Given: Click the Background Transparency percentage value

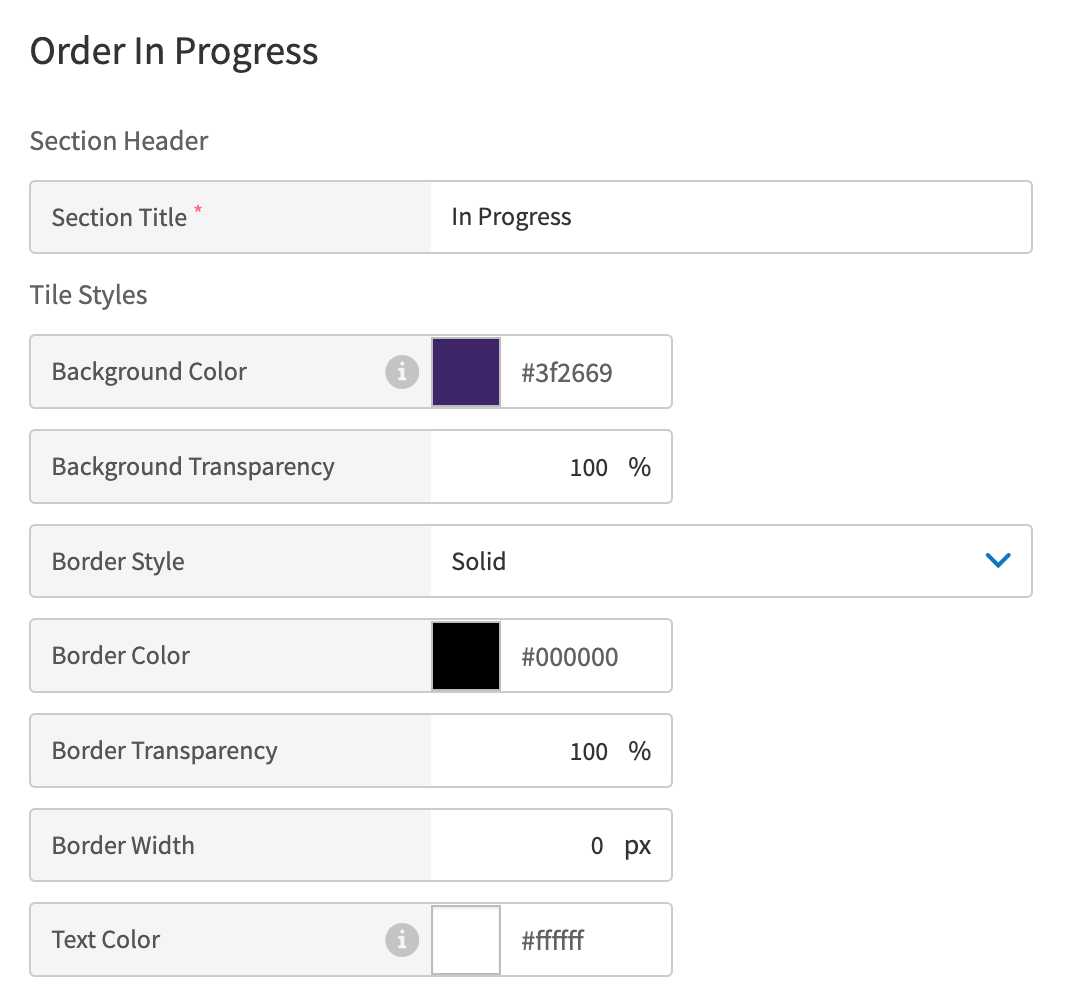Looking at the screenshot, I should click(589, 467).
